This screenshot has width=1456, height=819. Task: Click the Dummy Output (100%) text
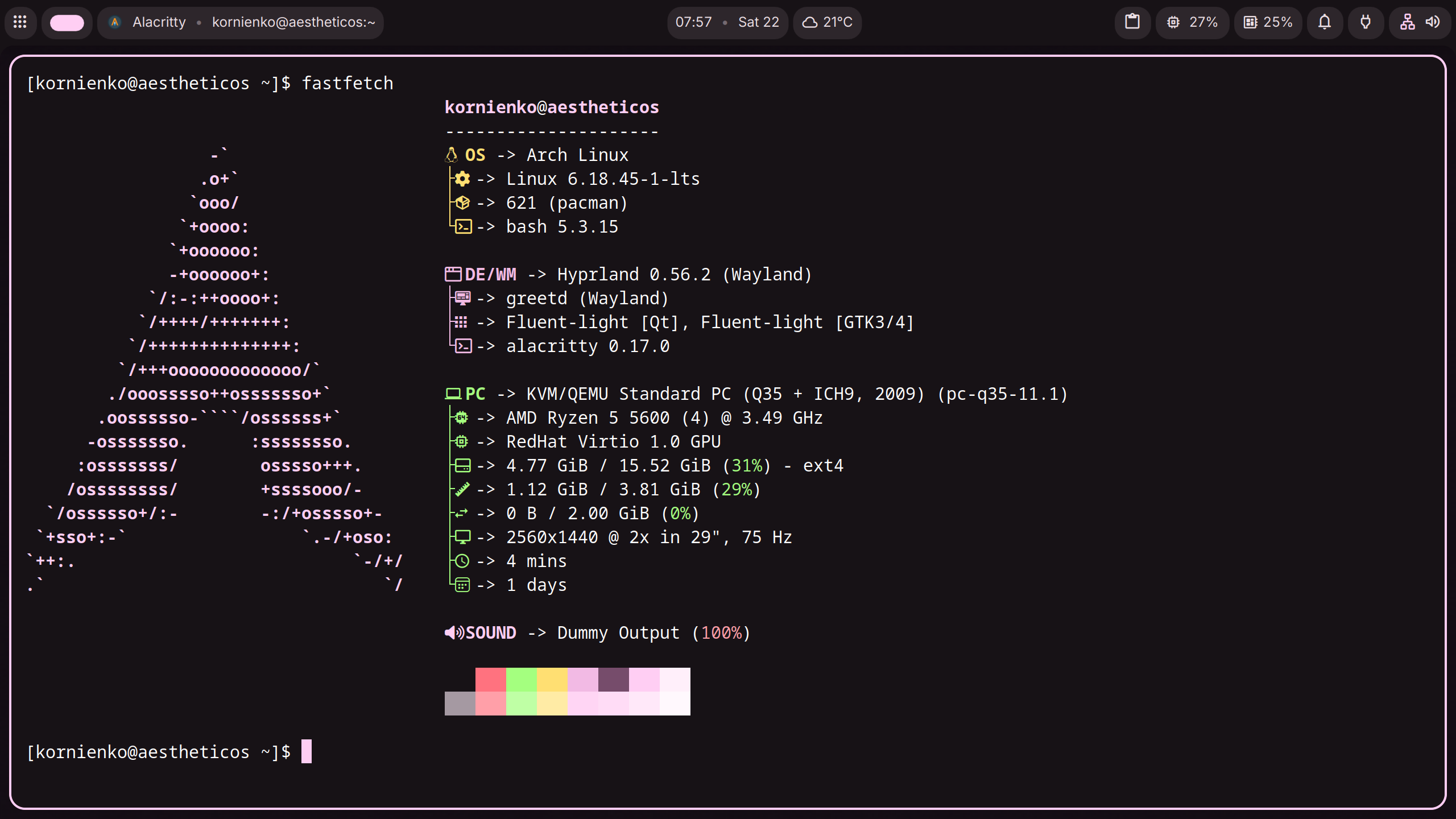pos(654,632)
